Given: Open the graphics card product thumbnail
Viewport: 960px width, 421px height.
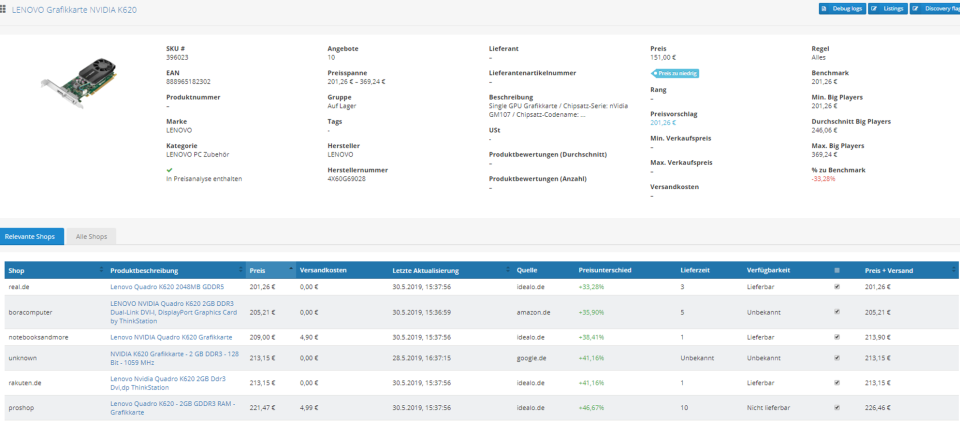Looking at the screenshot, I should coord(80,83).
